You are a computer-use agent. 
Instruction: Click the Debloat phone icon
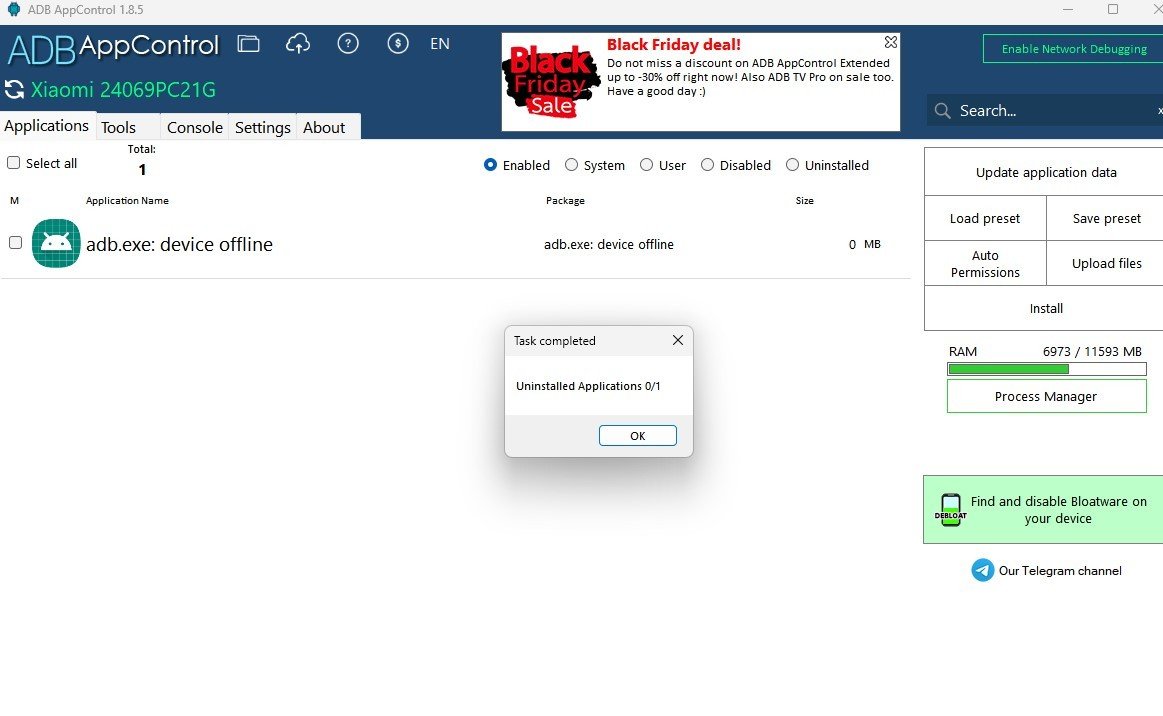(x=951, y=510)
